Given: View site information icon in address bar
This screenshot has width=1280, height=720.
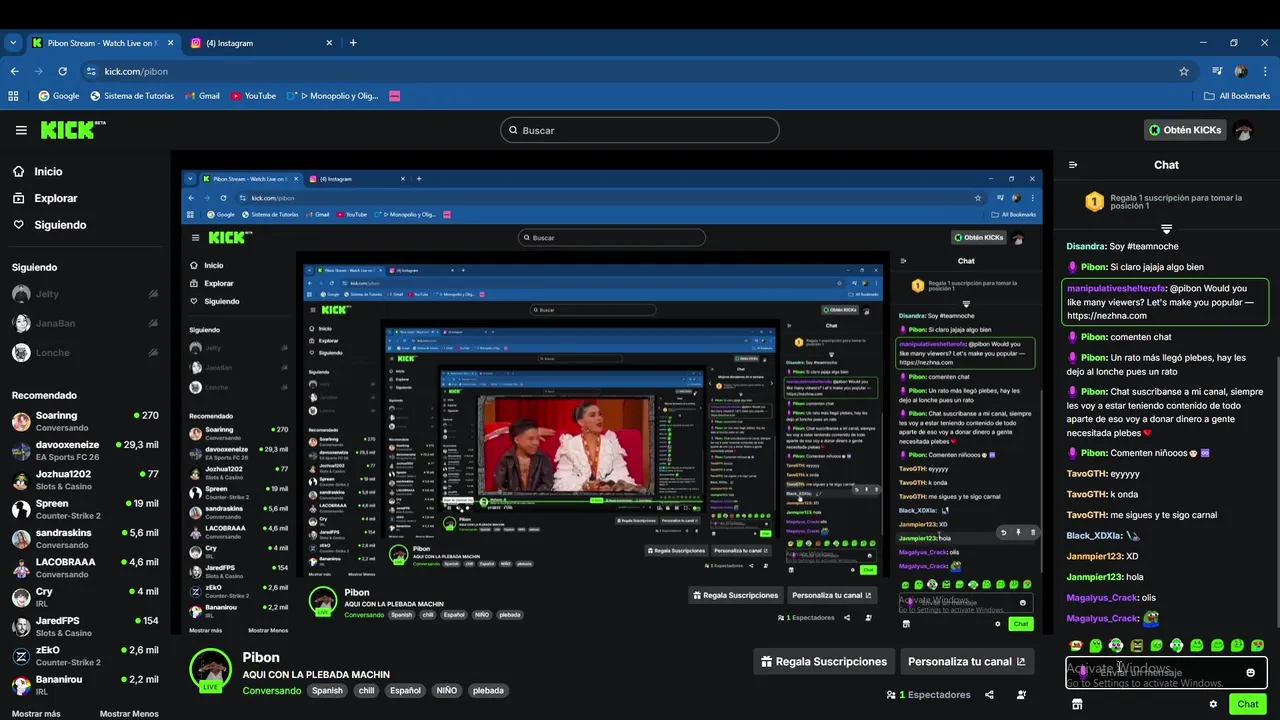Looking at the screenshot, I should 91,71.
